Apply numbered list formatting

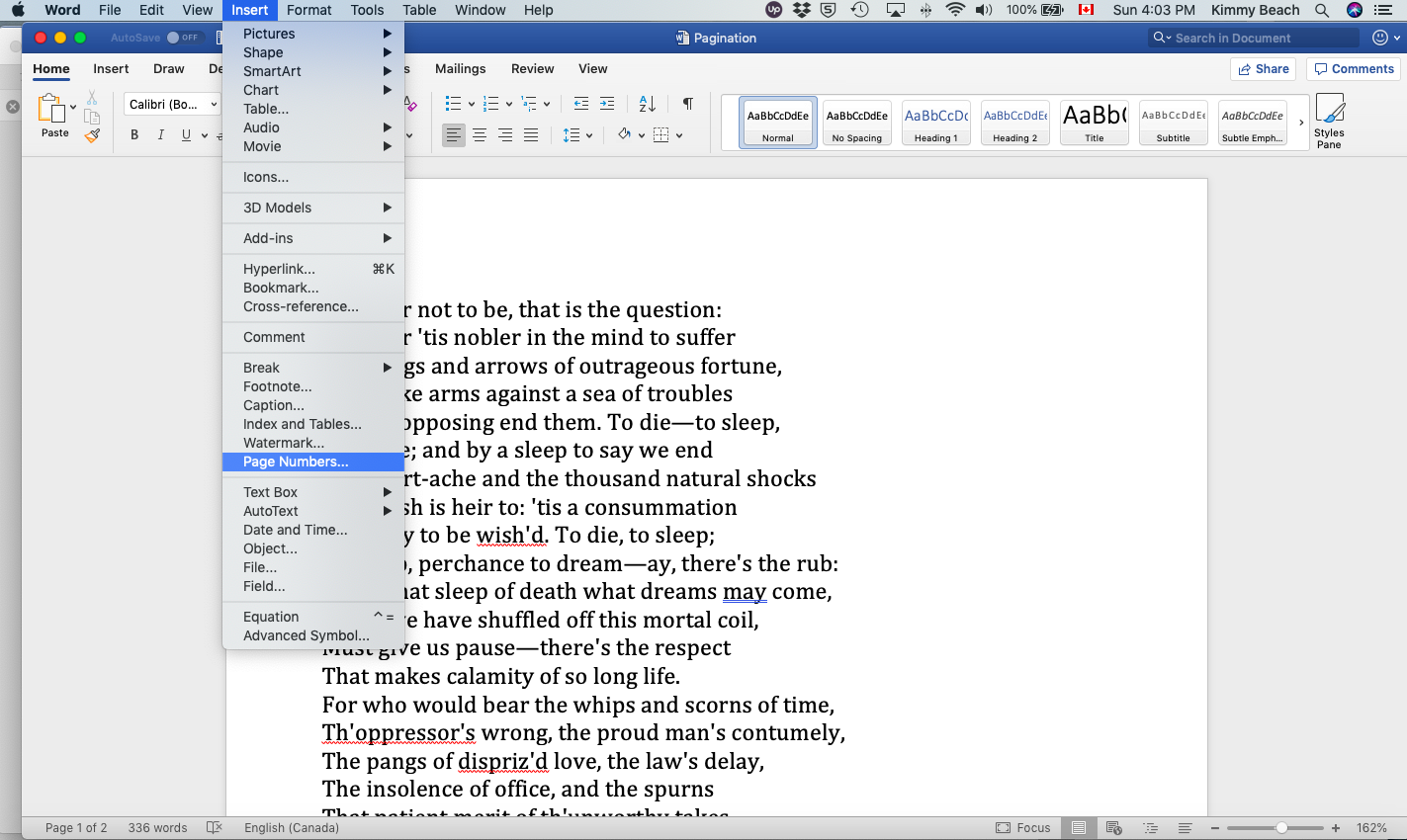click(x=491, y=104)
